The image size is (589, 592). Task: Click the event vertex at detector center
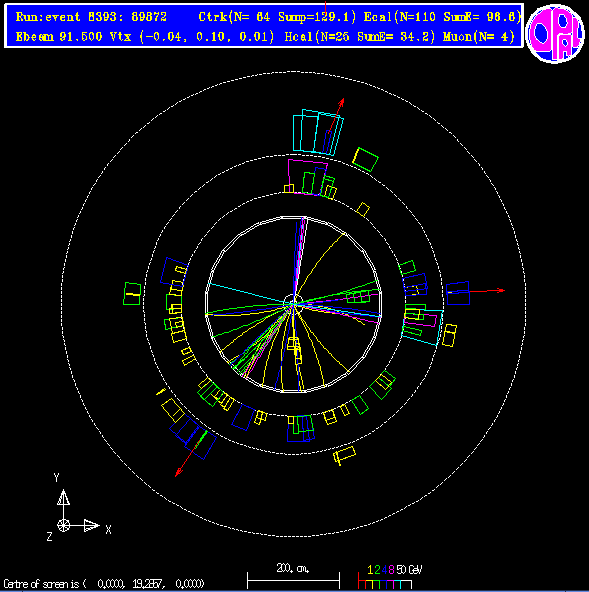293,304
